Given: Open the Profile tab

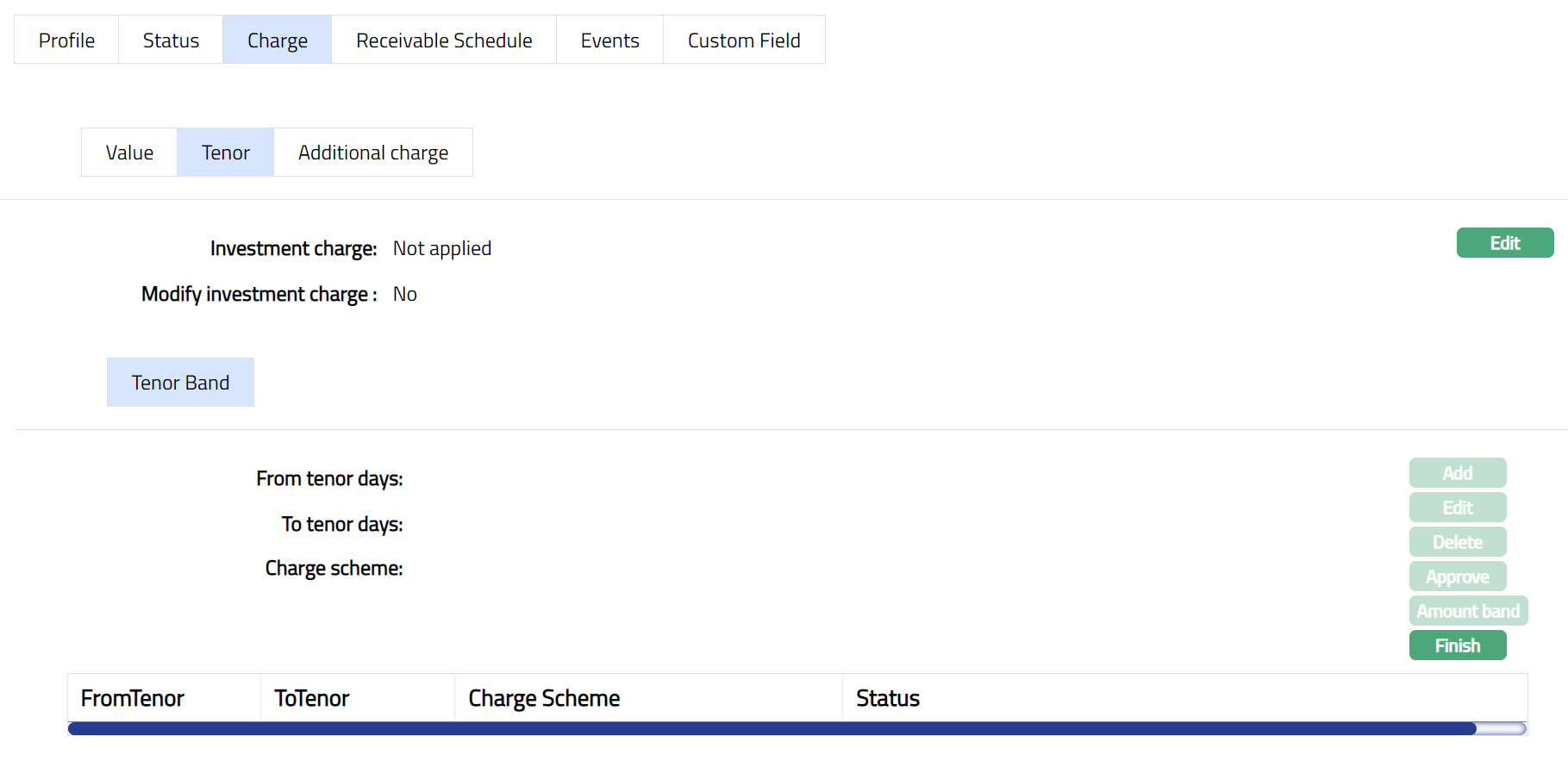Looking at the screenshot, I should coord(66,41).
